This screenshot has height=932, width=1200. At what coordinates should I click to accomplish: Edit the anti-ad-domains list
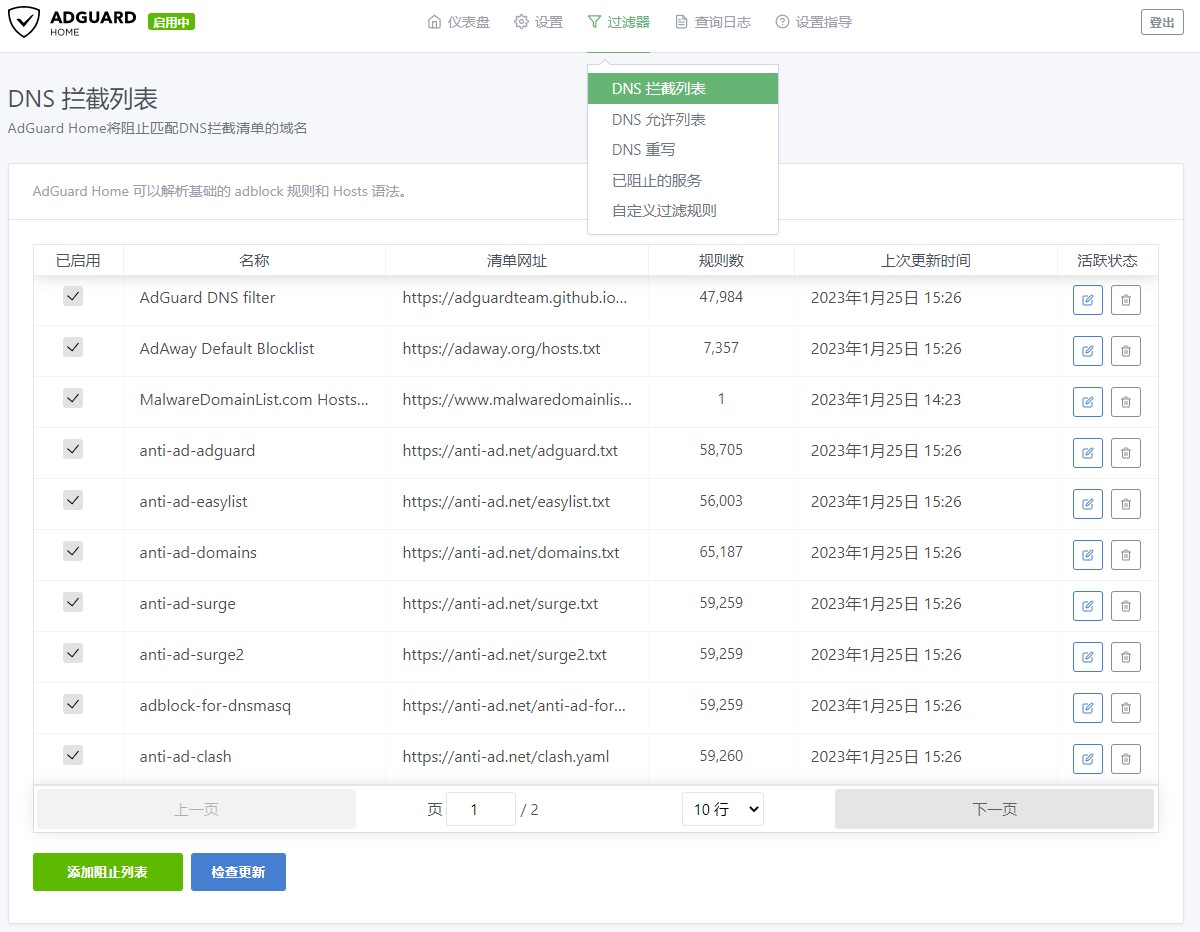pyautogui.click(x=1088, y=555)
